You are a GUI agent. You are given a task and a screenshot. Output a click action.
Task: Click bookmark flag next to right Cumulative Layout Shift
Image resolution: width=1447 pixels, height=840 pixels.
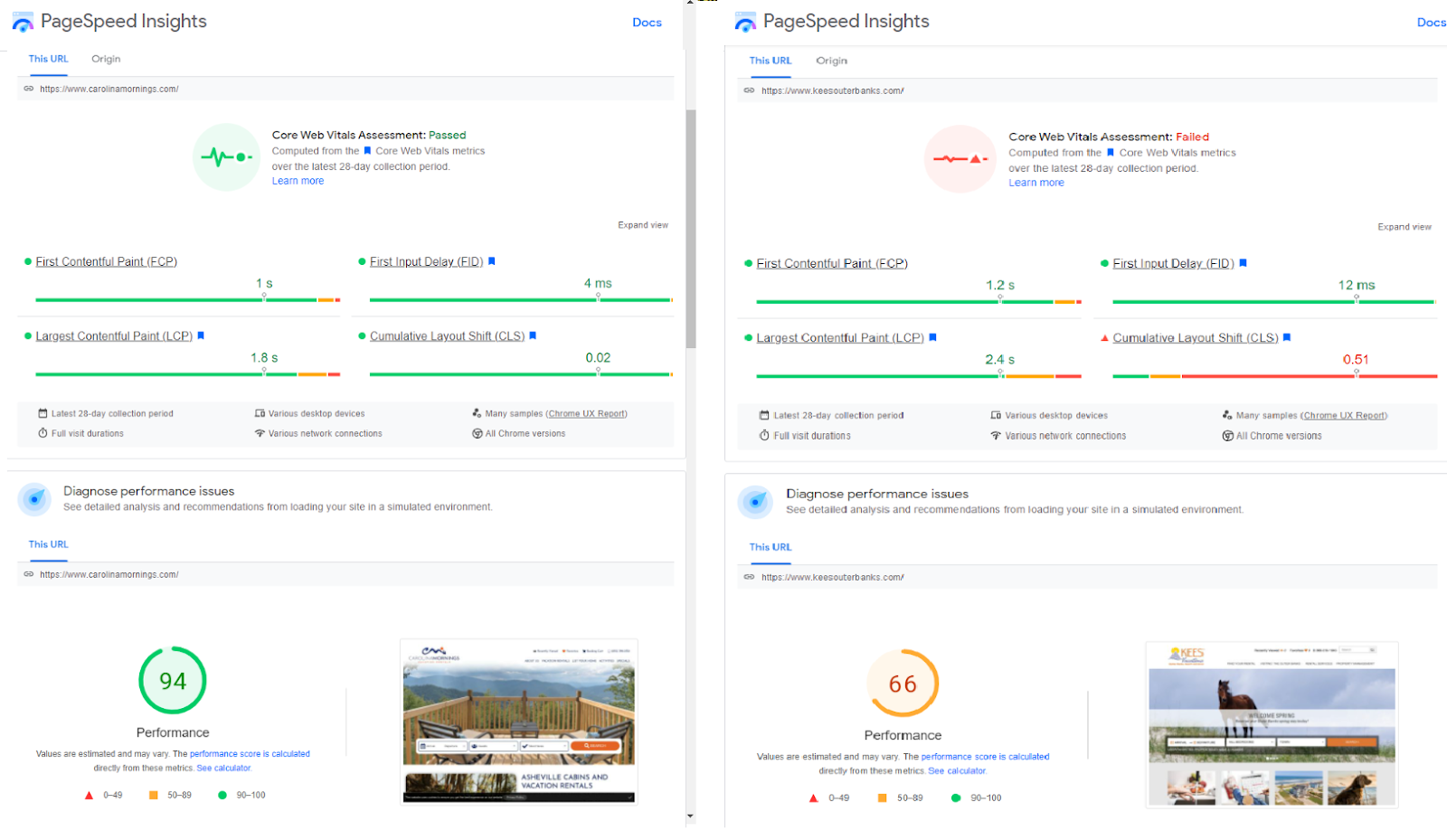pos(1287,337)
